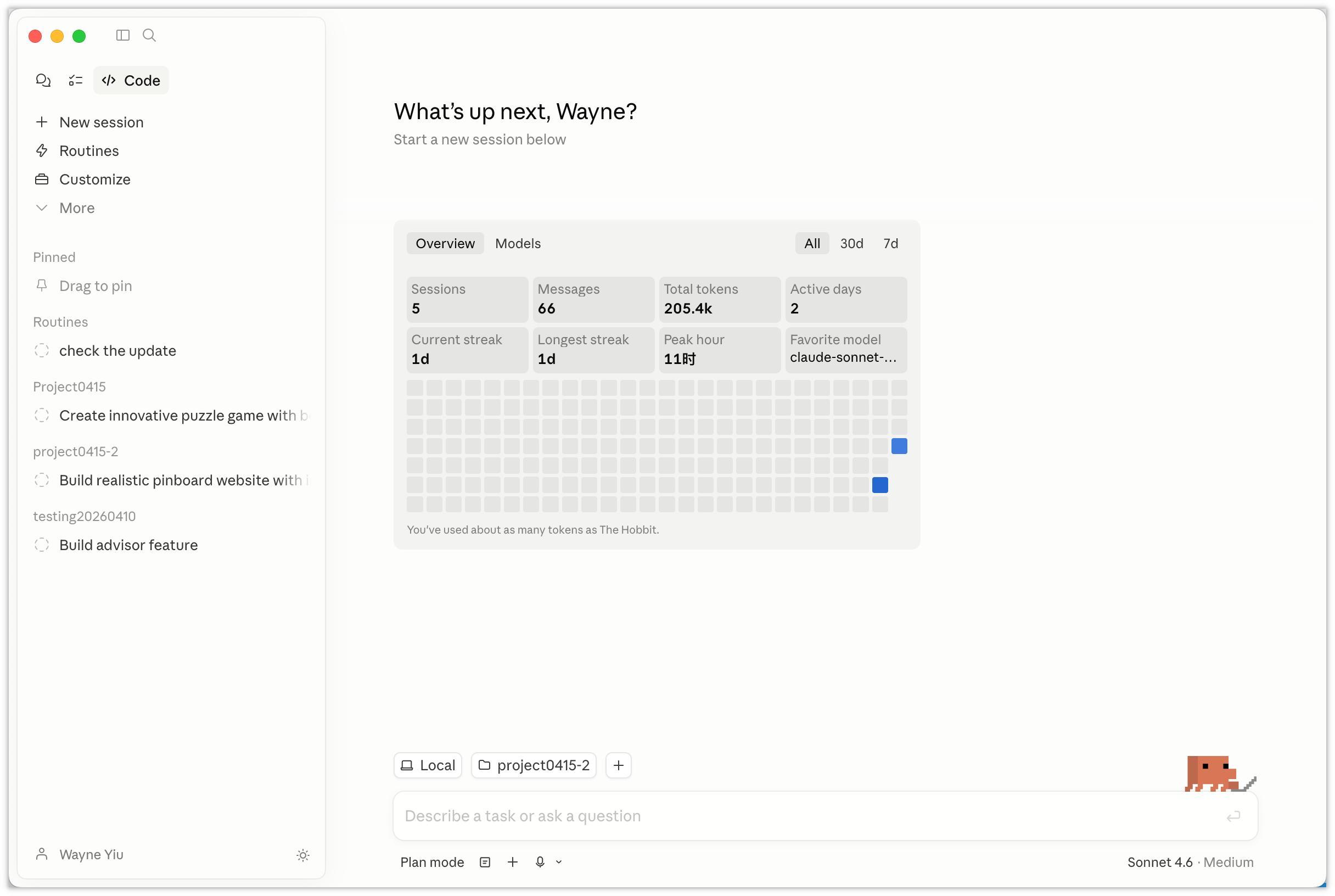Add another folder with plus button
This screenshot has width=1335, height=896.
tap(618, 765)
